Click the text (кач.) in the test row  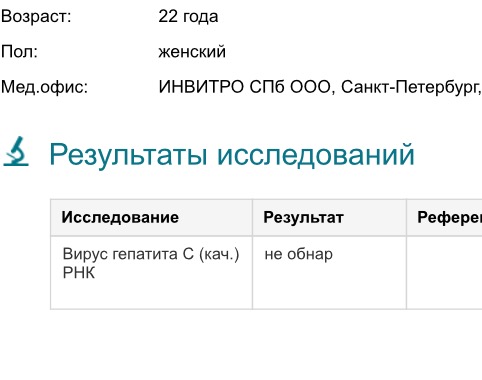click(x=219, y=254)
